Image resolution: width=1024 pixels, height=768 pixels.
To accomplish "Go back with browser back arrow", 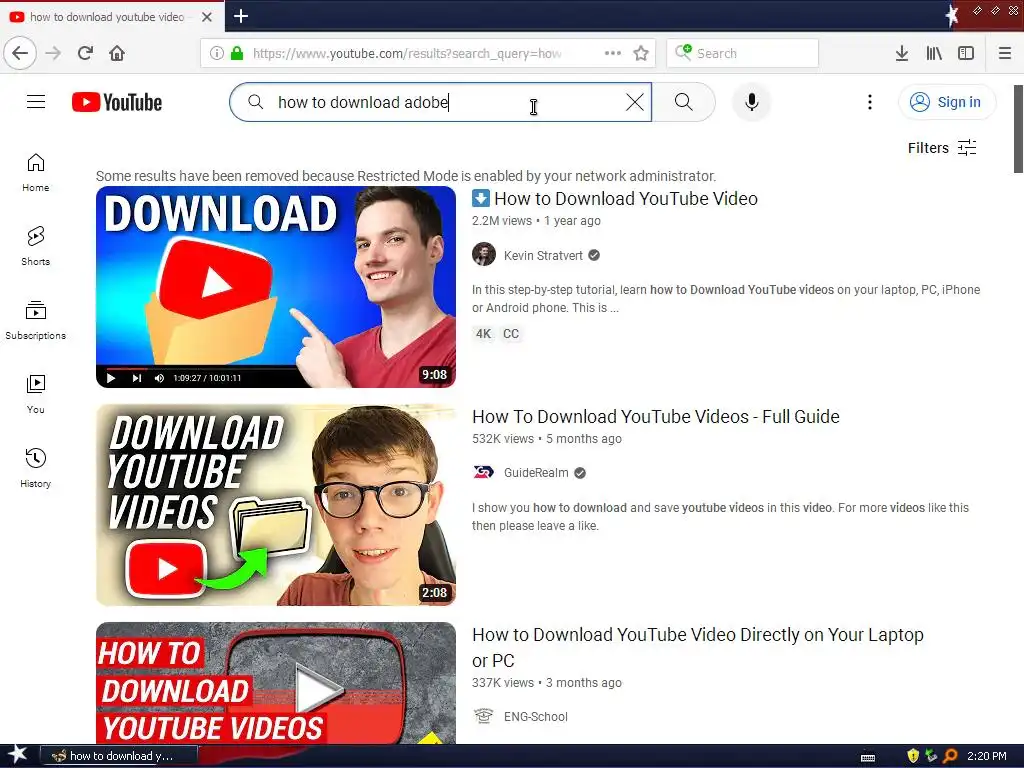I will [20, 53].
